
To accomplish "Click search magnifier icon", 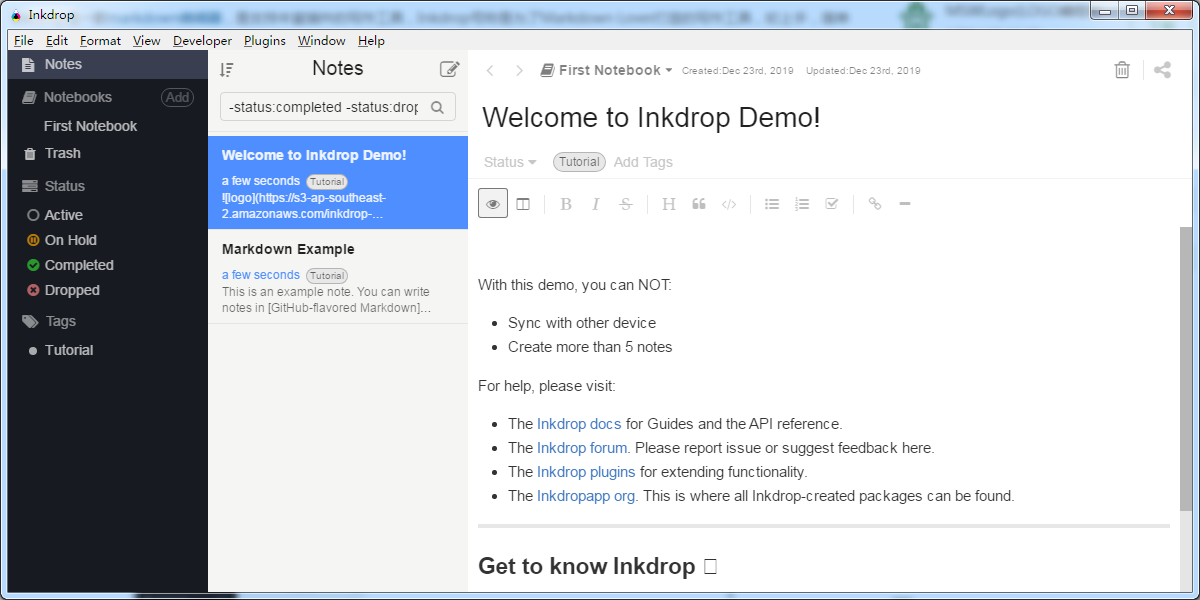I will 437,107.
